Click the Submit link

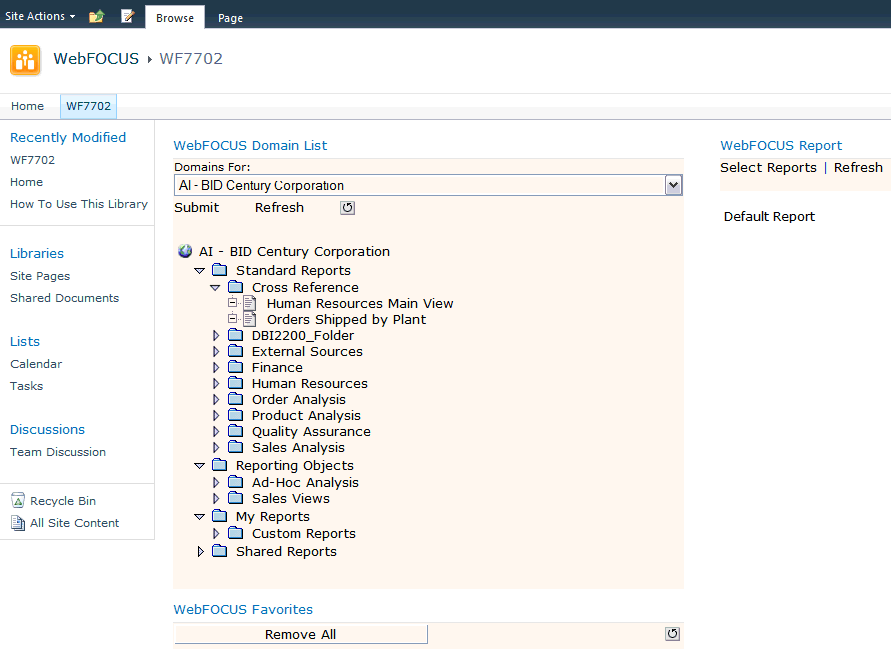(196, 208)
